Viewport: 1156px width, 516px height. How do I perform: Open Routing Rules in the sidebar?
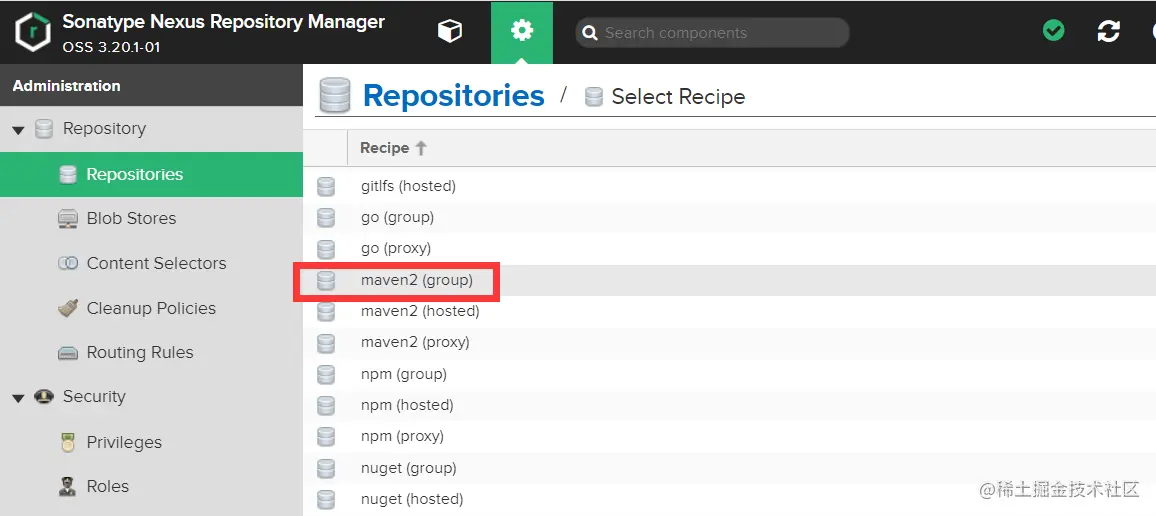[140, 352]
